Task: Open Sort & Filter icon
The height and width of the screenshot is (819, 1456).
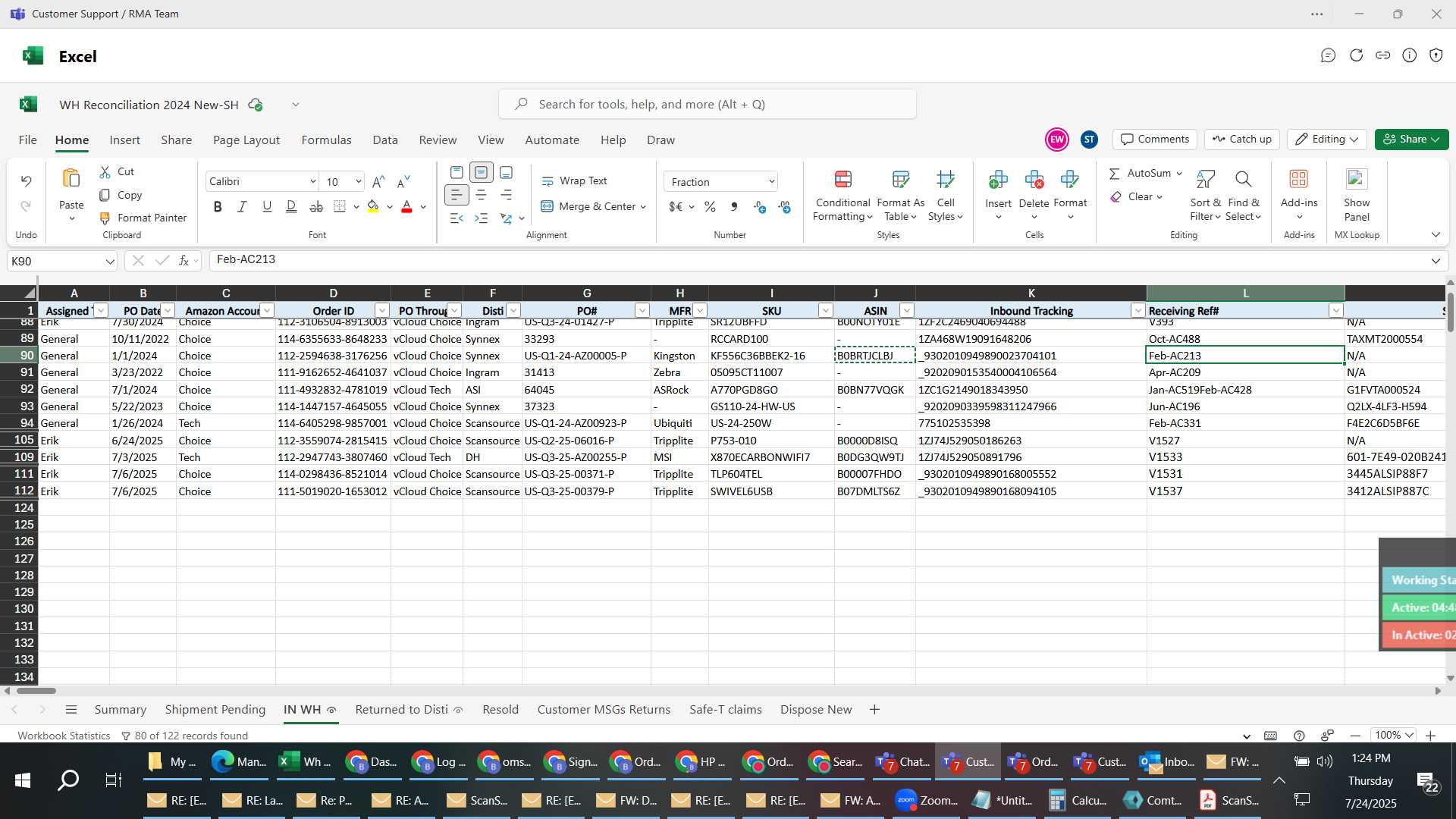Action: point(1205,180)
